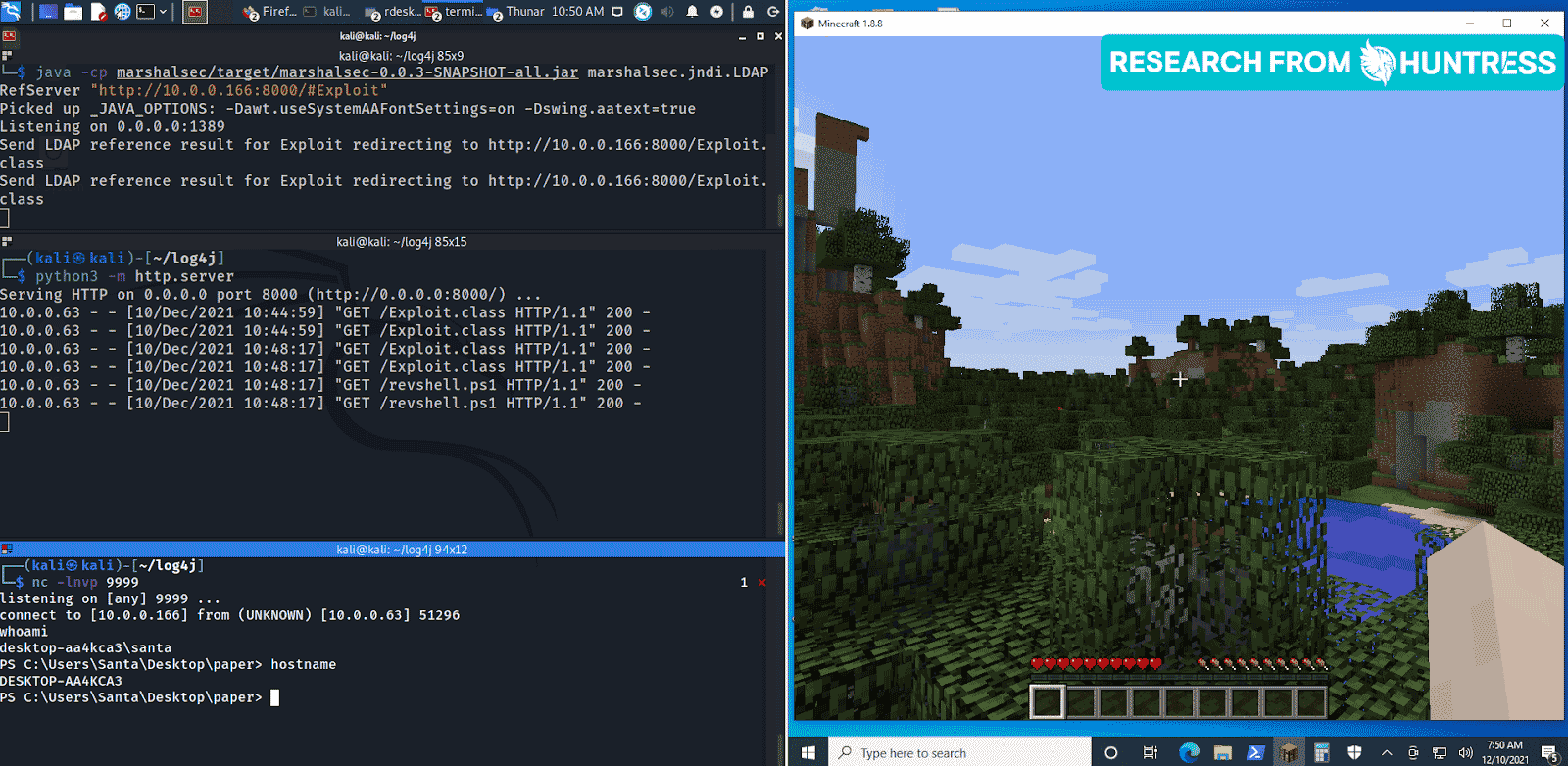
Task: Open Kali notifications bell icon
Action: click(692, 12)
